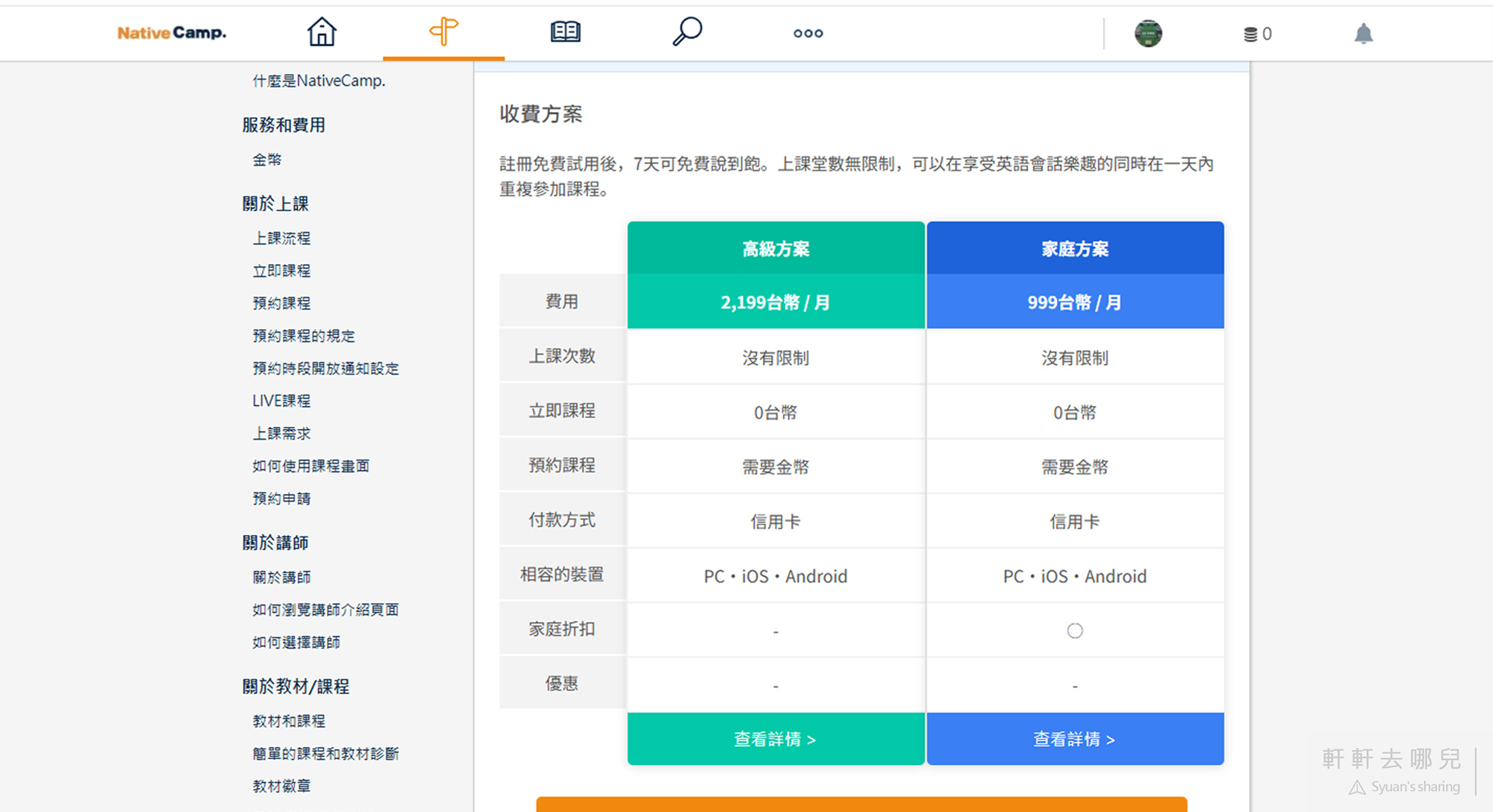1493x812 pixels.
Task: Open 預約申請 sidebar link
Action: tap(281, 499)
